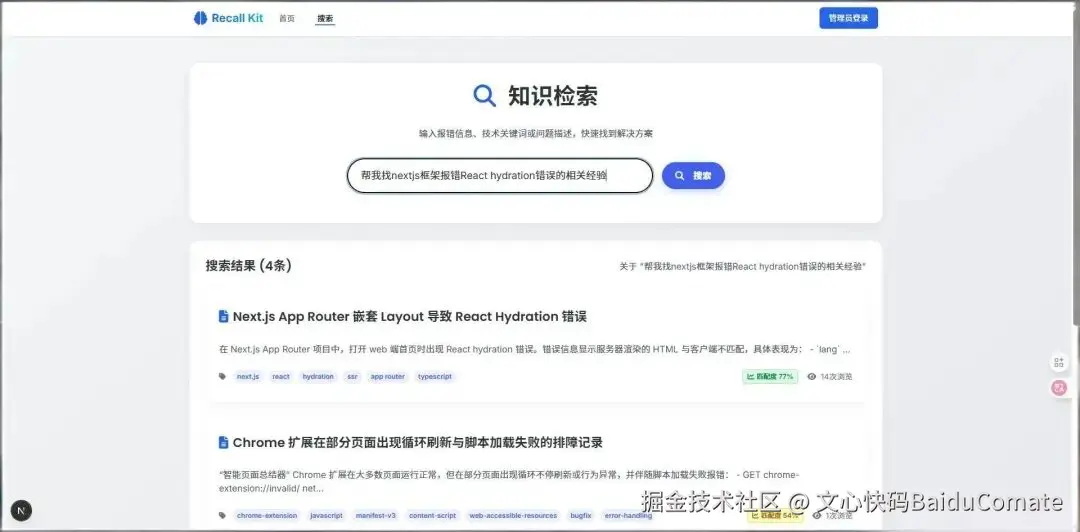Click the 输入报错信息 subtitle text

point(536,134)
